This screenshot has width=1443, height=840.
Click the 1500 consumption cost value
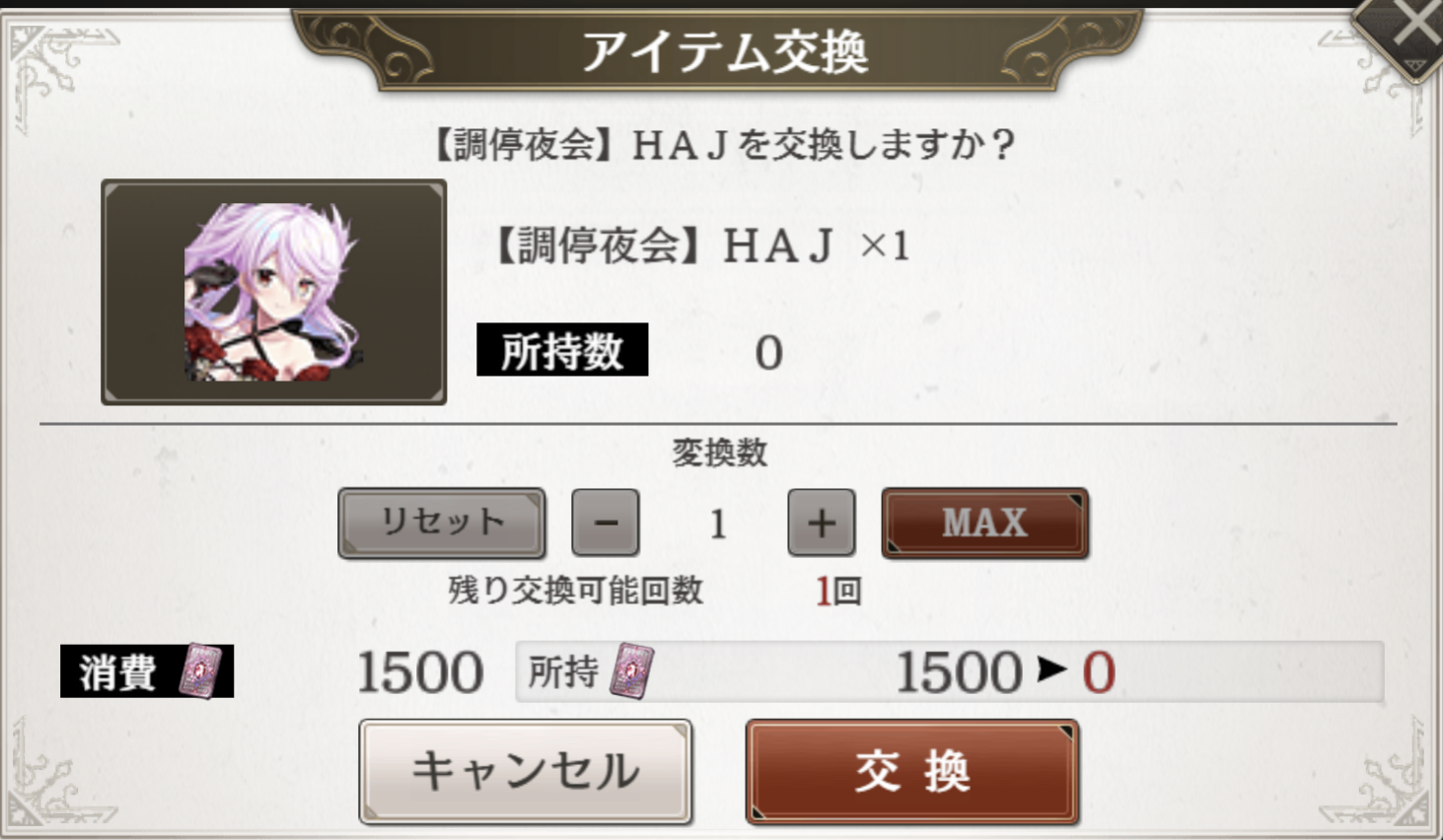pos(419,673)
